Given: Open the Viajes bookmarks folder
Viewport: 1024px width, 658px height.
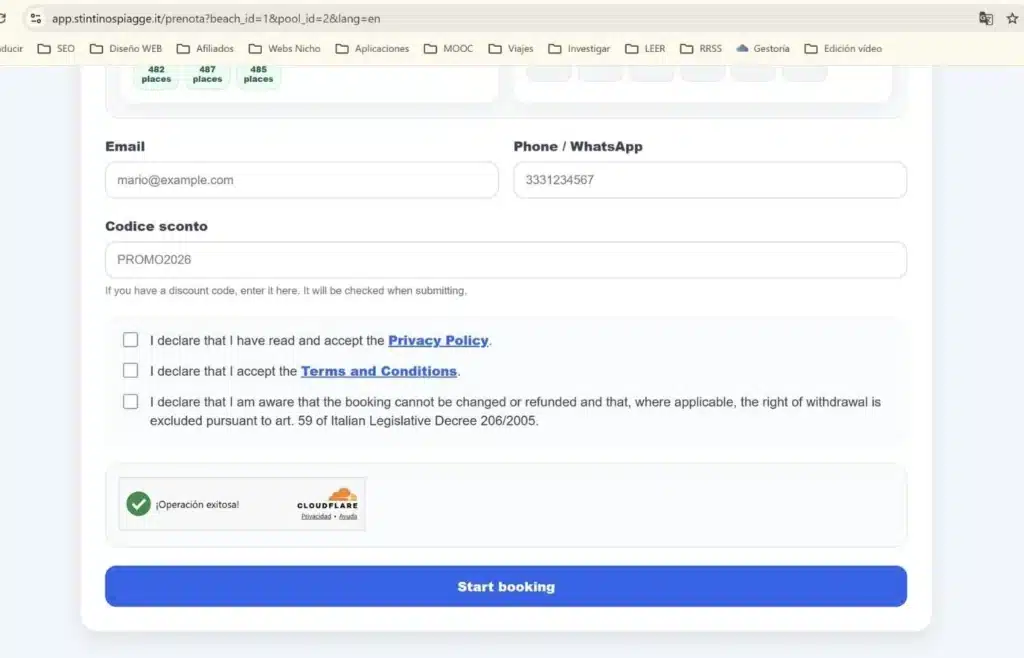Looking at the screenshot, I should click(511, 48).
